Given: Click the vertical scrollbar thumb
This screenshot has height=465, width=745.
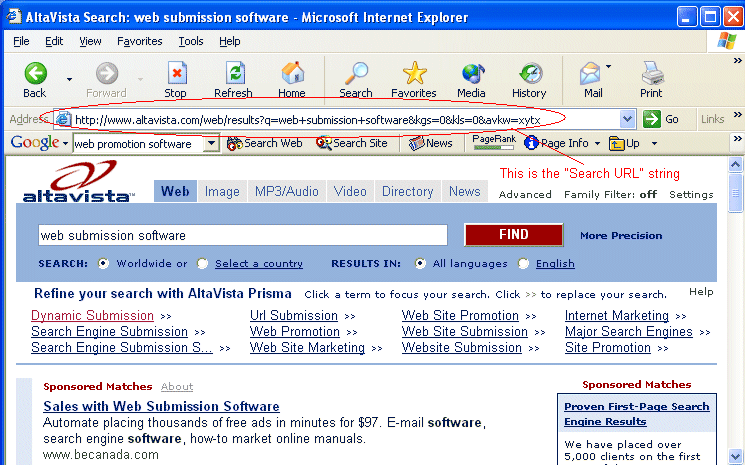Looking at the screenshot, I should tap(735, 193).
